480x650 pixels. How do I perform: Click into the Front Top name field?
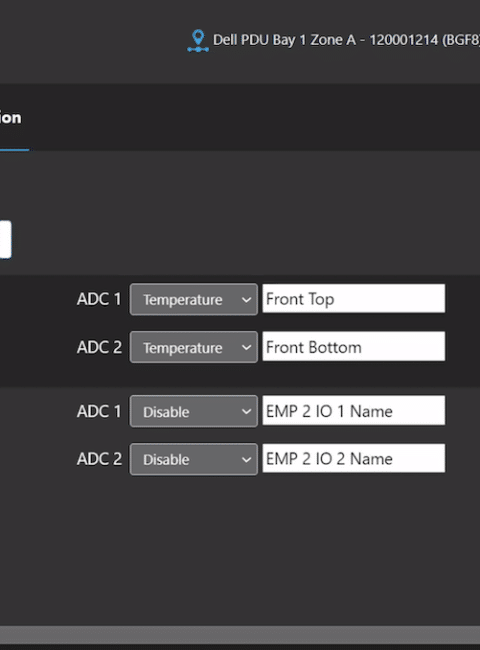tap(354, 298)
